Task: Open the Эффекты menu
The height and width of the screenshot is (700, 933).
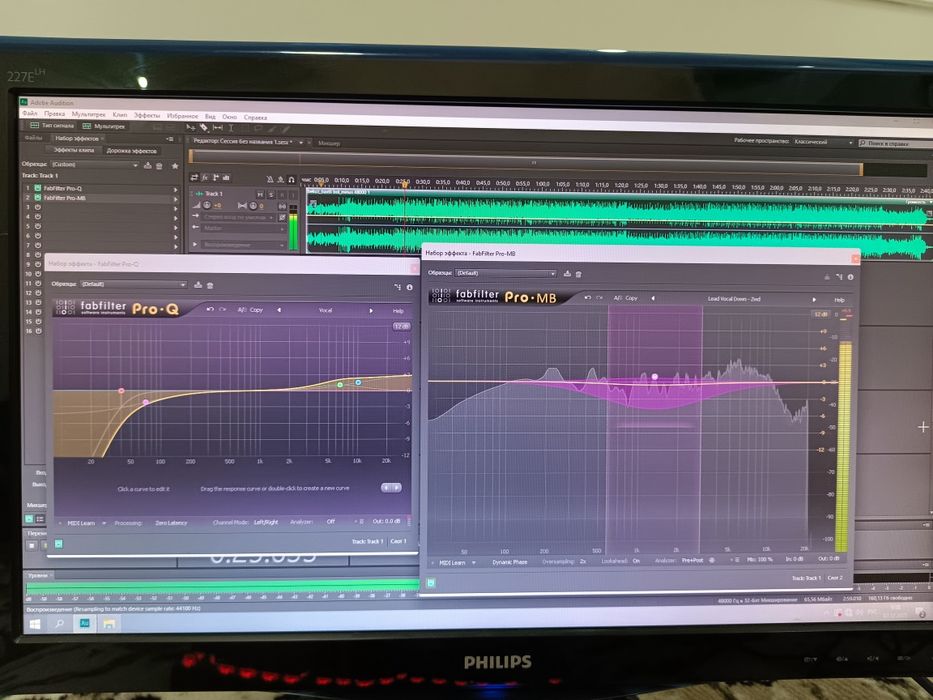Action: click(146, 115)
